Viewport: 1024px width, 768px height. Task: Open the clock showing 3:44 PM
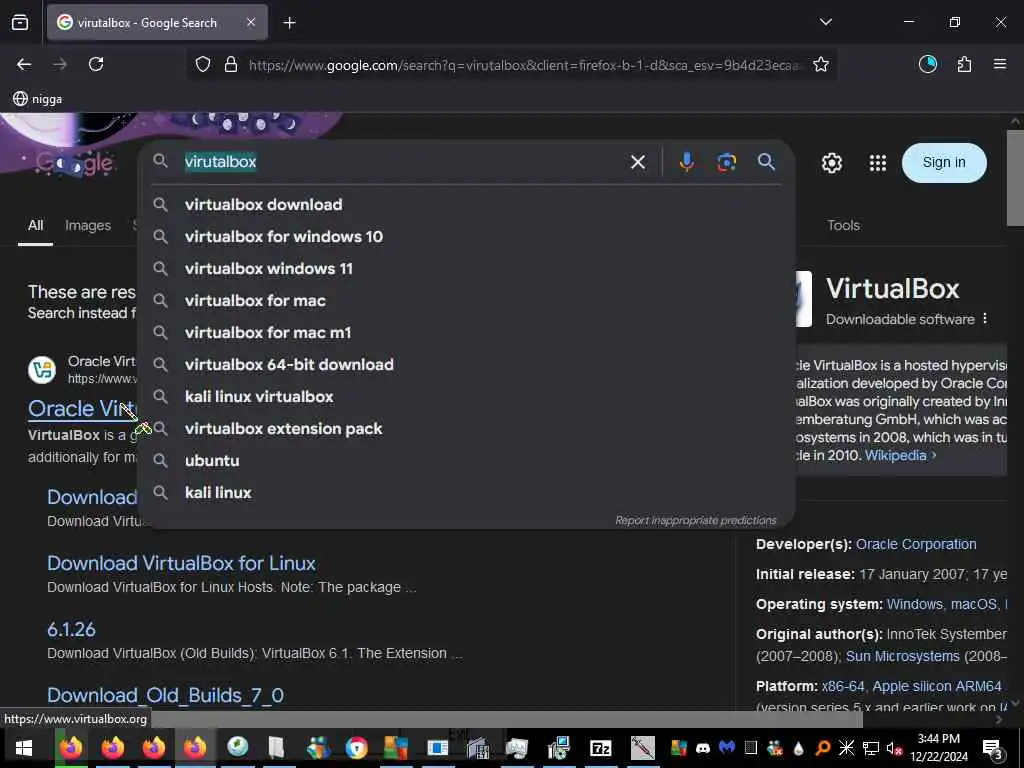(938, 748)
